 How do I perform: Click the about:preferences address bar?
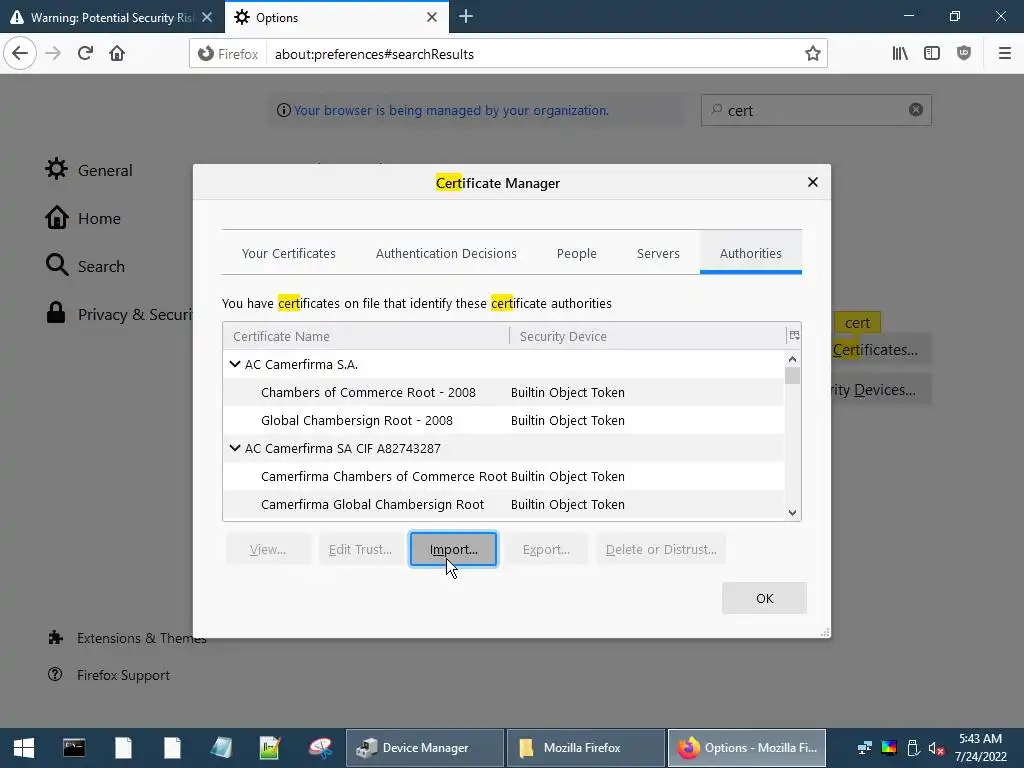tap(534, 54)
